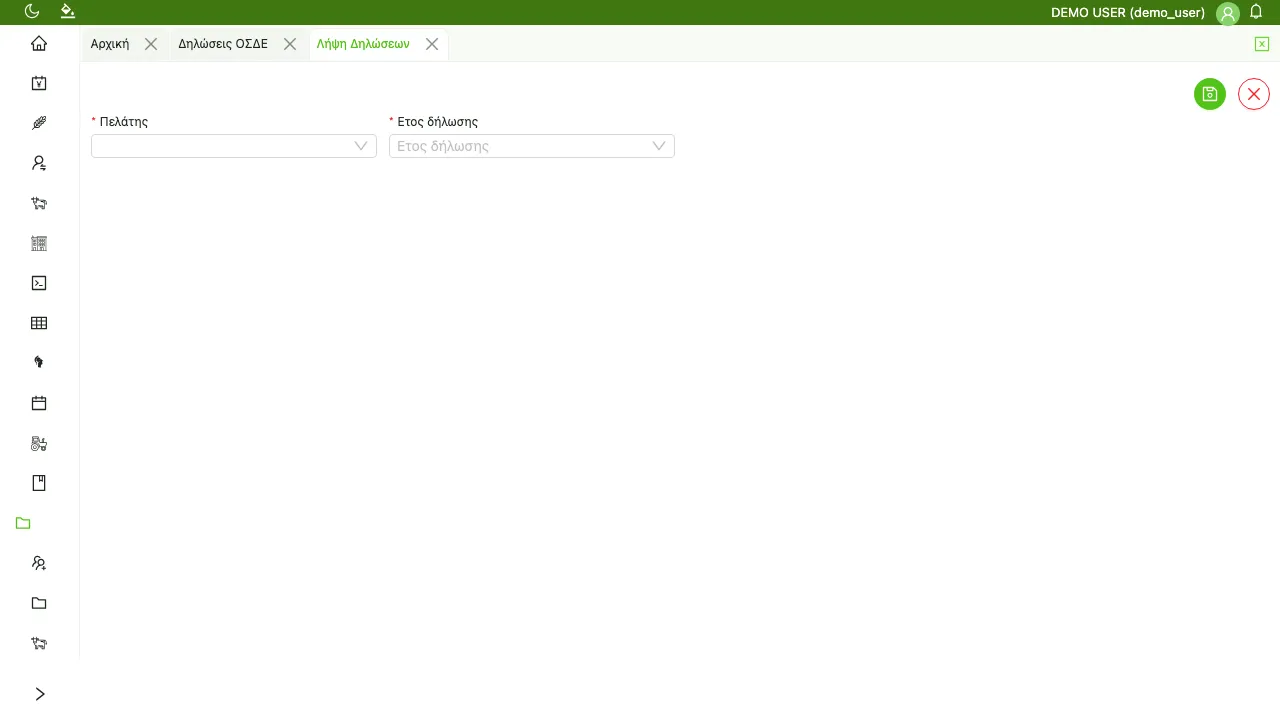Click inside the Πελάτης combo box
1280x720 pixels.
[234, 146]
